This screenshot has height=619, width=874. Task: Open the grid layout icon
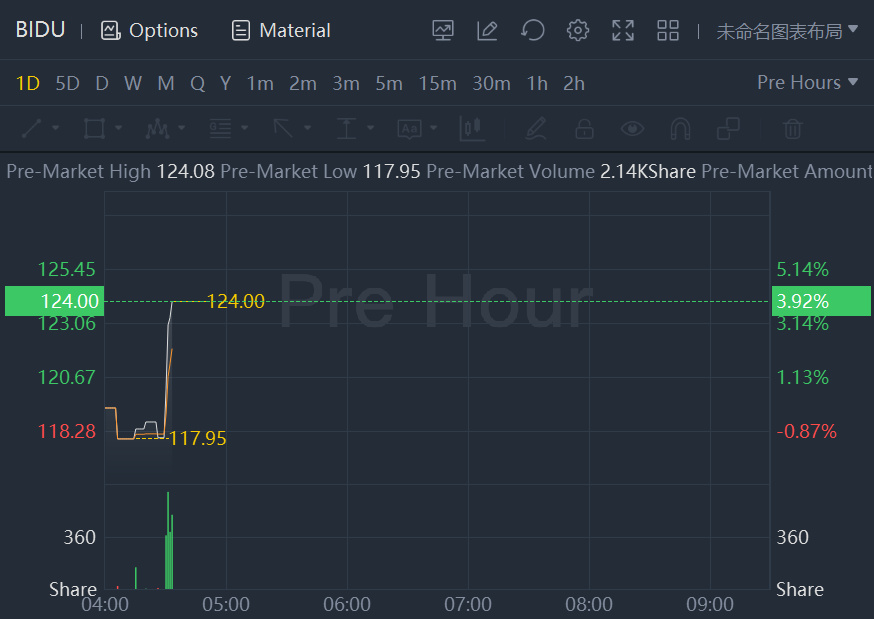click(x=668, y=30)
